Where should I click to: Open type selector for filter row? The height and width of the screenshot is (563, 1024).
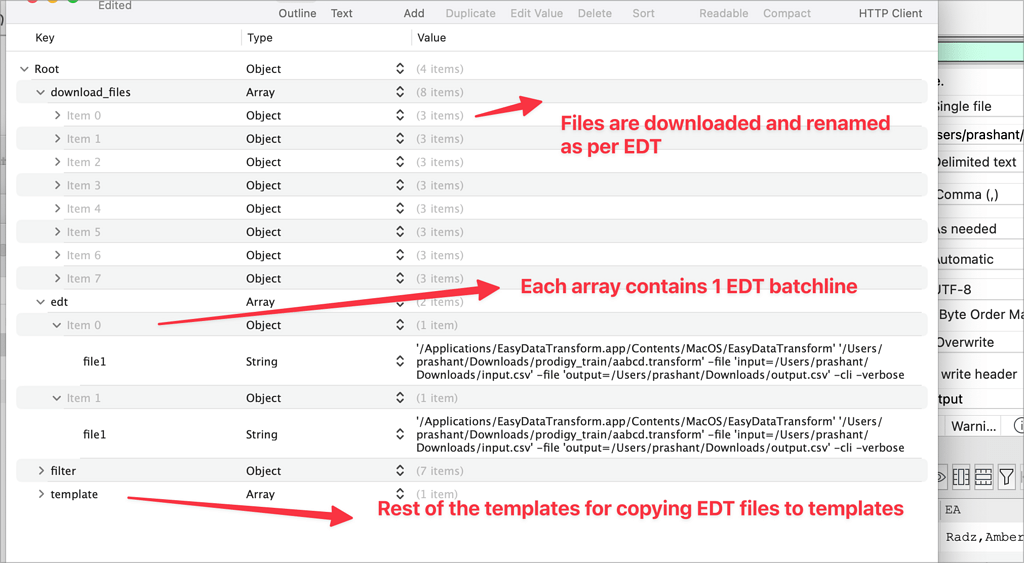[400, 471]
